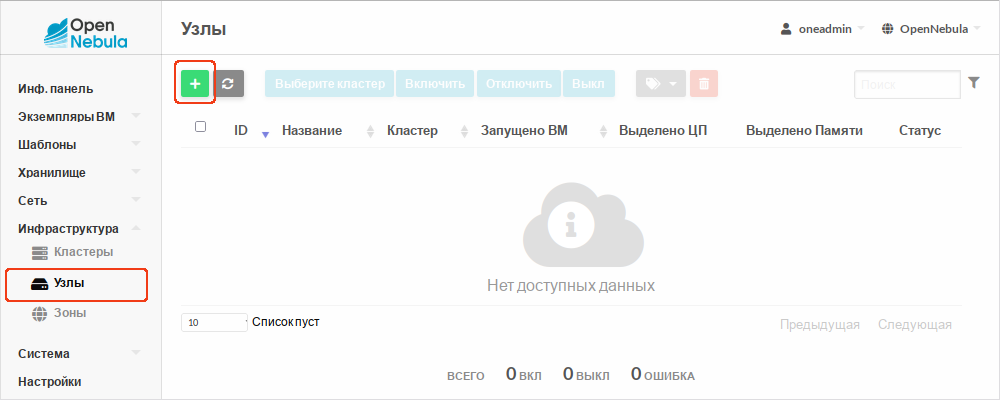The height and width of the screenshot is (400, 1000).
Task: Open the oneadmin user menu
Action: 822,29
